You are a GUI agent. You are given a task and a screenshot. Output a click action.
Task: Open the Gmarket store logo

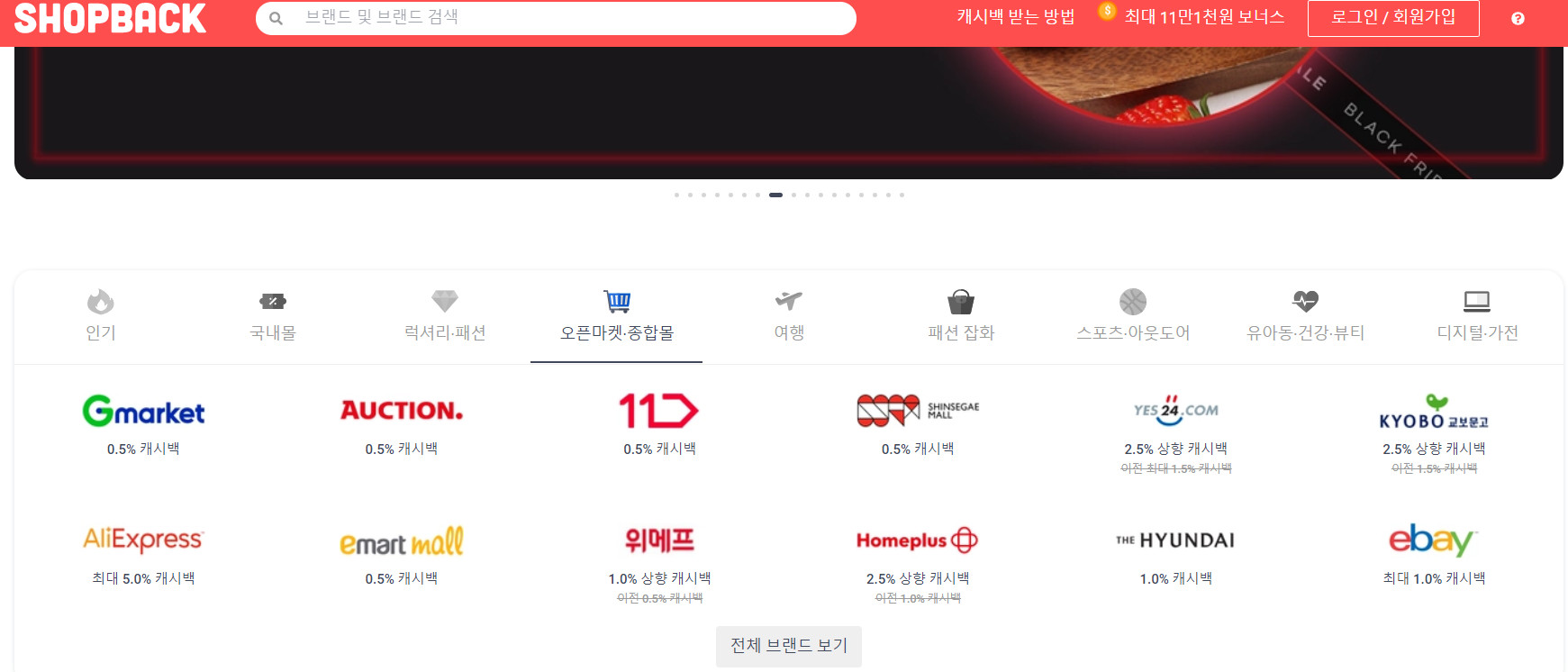click(143, 411)
